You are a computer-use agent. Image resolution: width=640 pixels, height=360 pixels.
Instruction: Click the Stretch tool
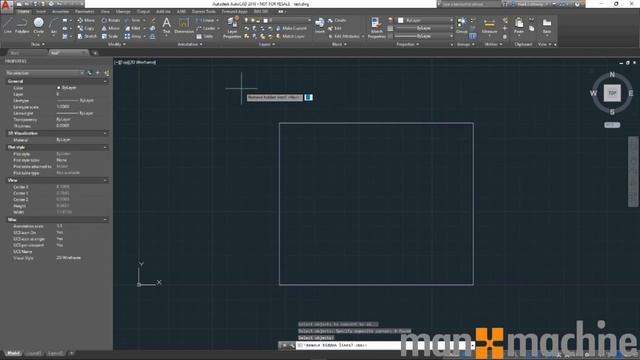pyautogui.click(x=87, y=36)
